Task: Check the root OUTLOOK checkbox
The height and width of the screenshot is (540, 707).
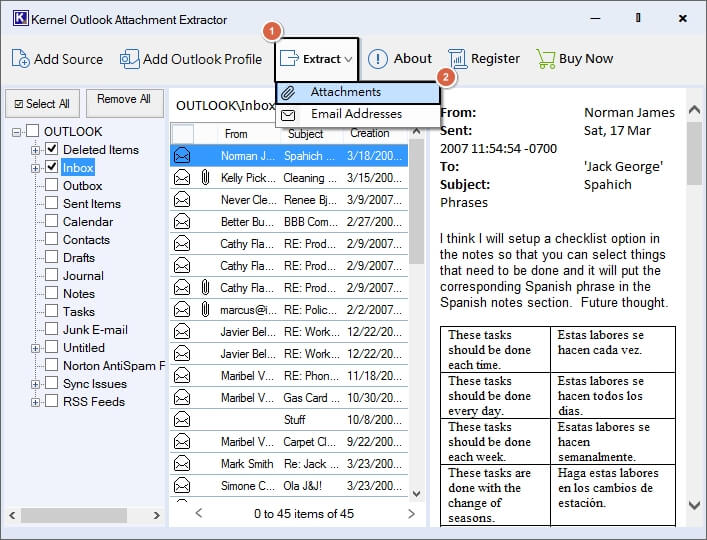Action: point(32,131)
